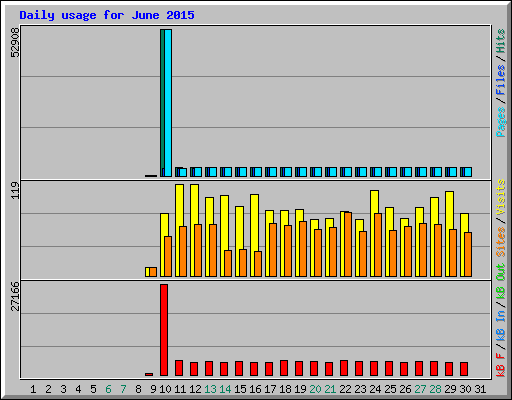Click the 27166 y-axis value
Image resolution: width=512 pixels, height=400 pixels.
click(x=15, y=296)
